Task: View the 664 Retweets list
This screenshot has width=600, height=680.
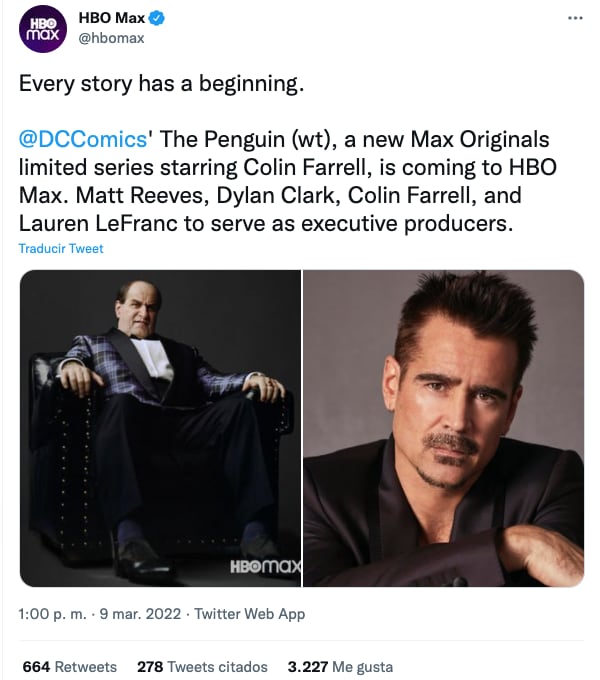Action: [x=69, y=666]
